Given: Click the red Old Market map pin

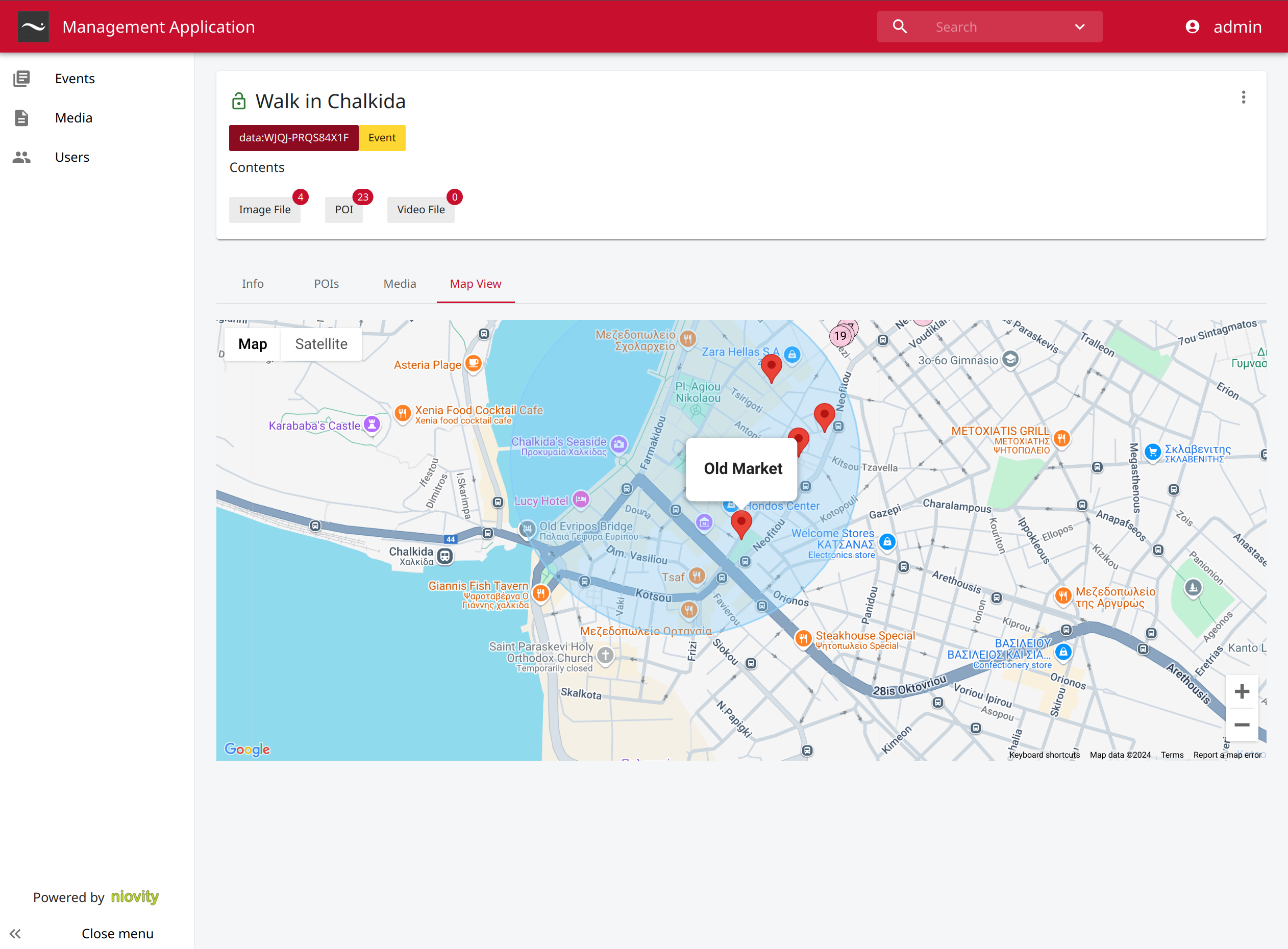Looking at the screenshot, I should pyautogui.click(x=741, y=525).
